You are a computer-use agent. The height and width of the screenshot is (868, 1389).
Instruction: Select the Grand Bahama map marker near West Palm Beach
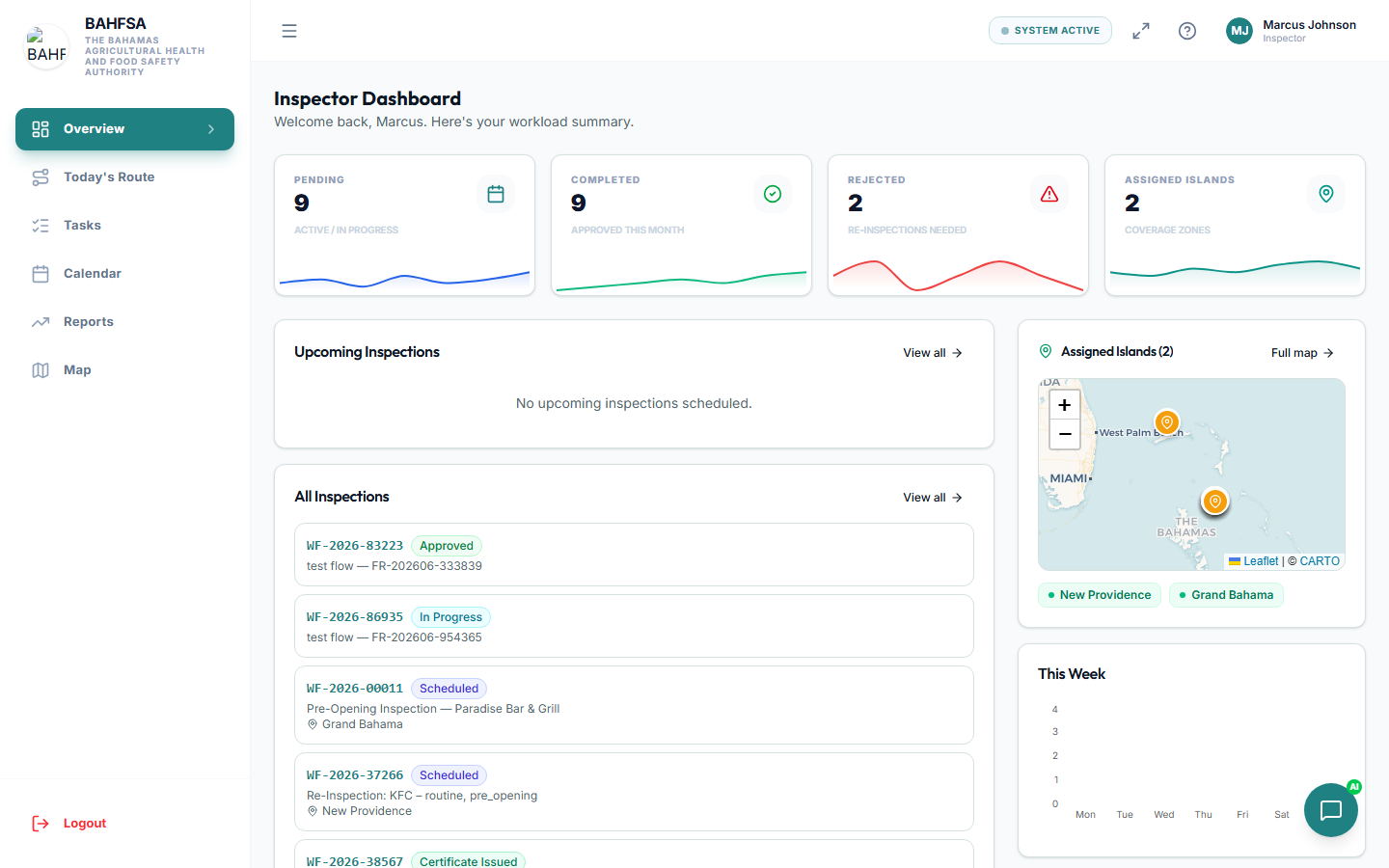[x=1167, y=422]
